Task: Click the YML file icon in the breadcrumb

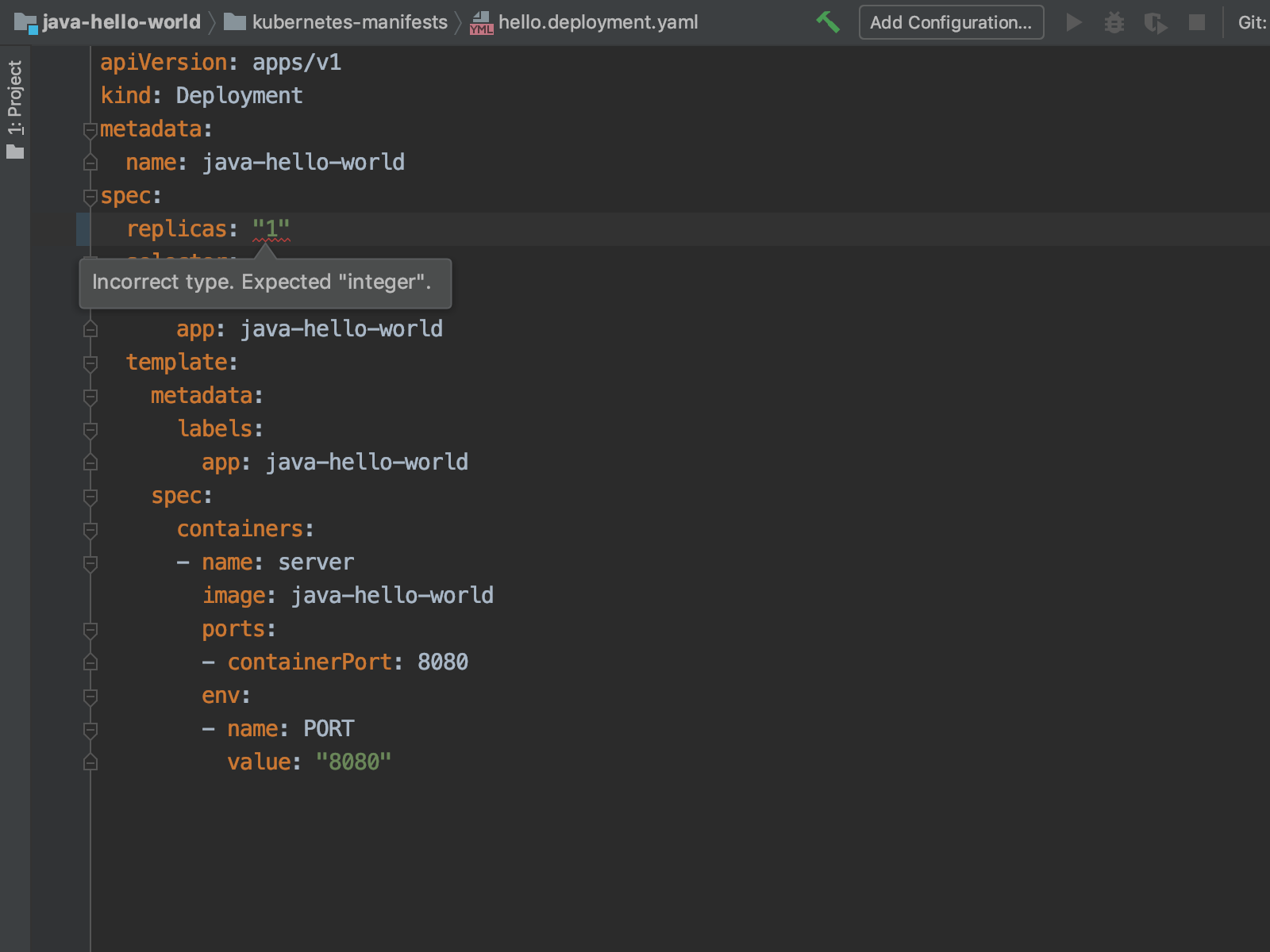Action: coord(481,24)
